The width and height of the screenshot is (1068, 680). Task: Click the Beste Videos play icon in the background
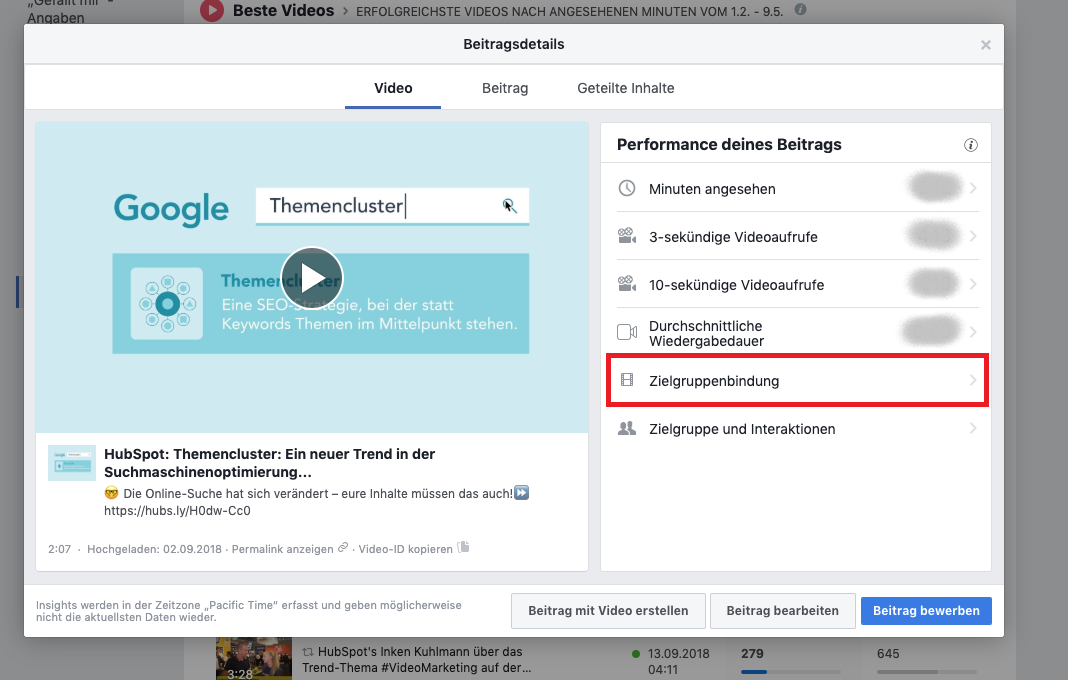pyautogui.click(x=212, y=10)
